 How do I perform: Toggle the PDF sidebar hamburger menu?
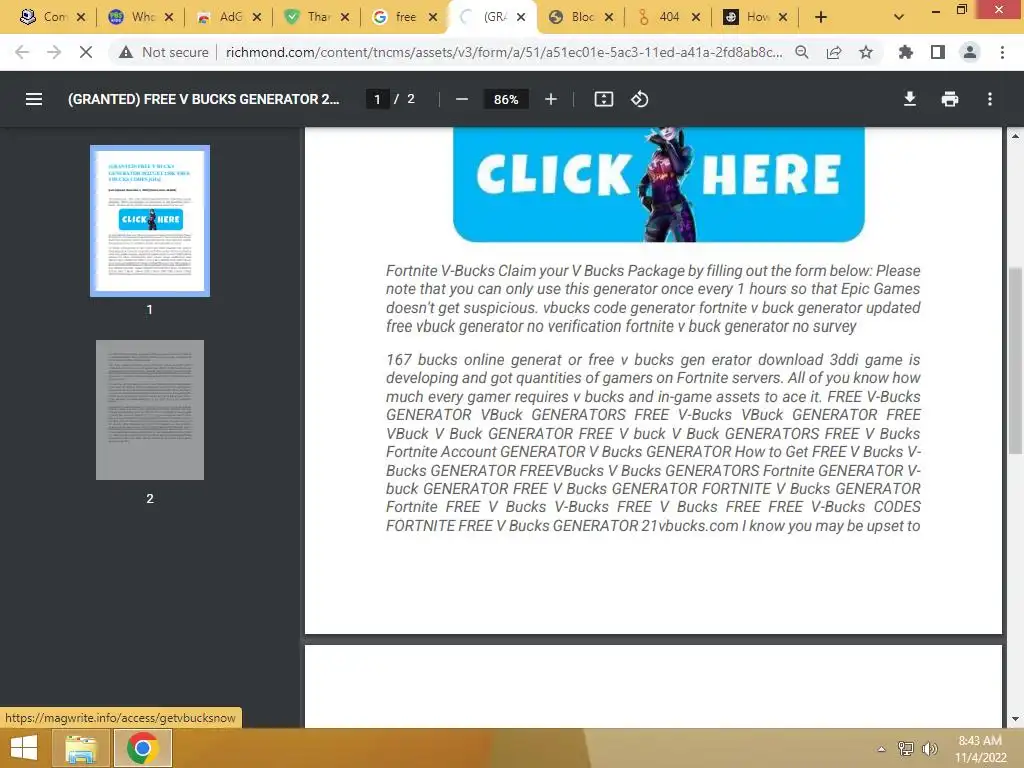34,99
